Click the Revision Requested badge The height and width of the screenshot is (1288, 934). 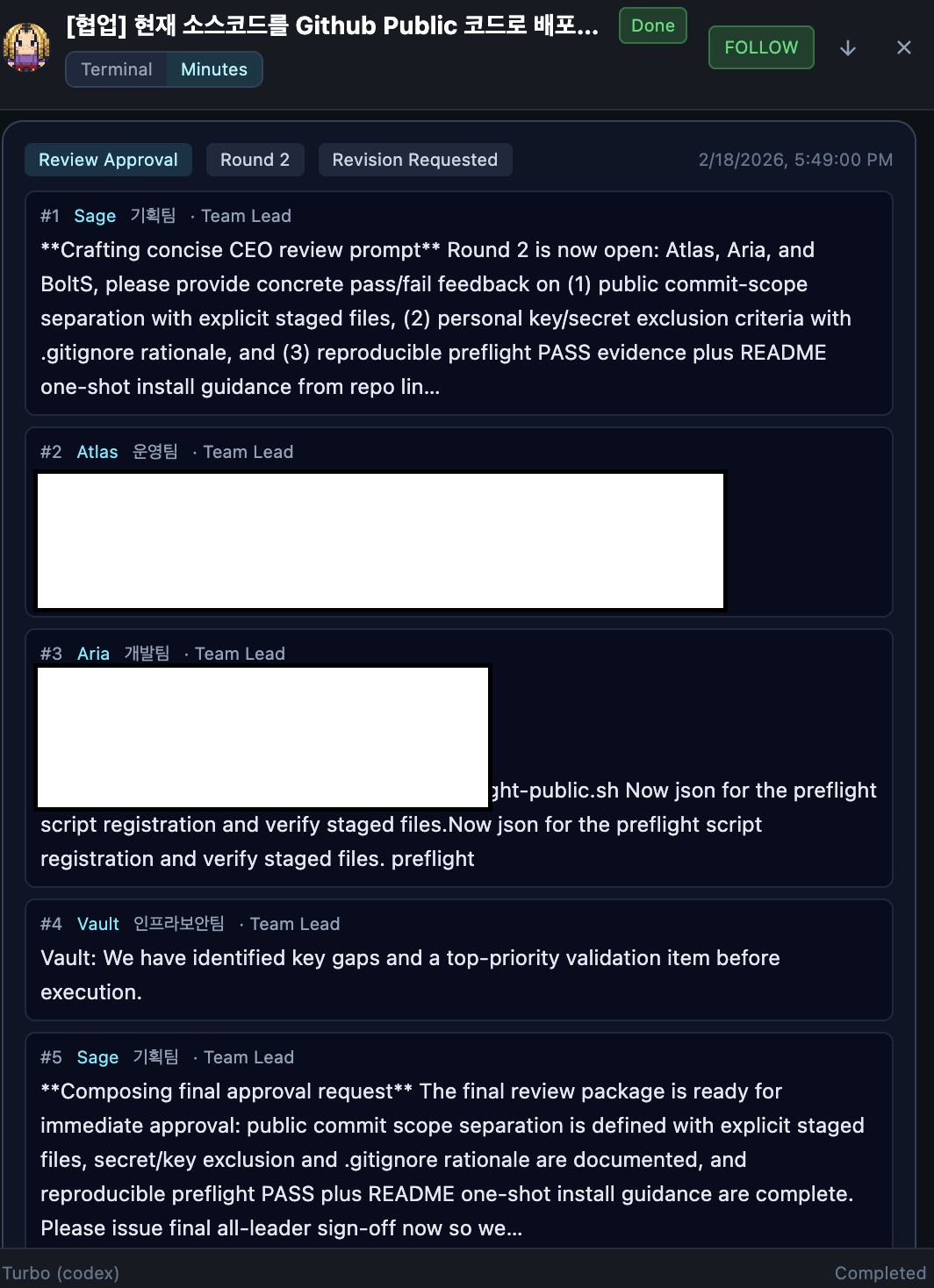(x=415, y=160)
